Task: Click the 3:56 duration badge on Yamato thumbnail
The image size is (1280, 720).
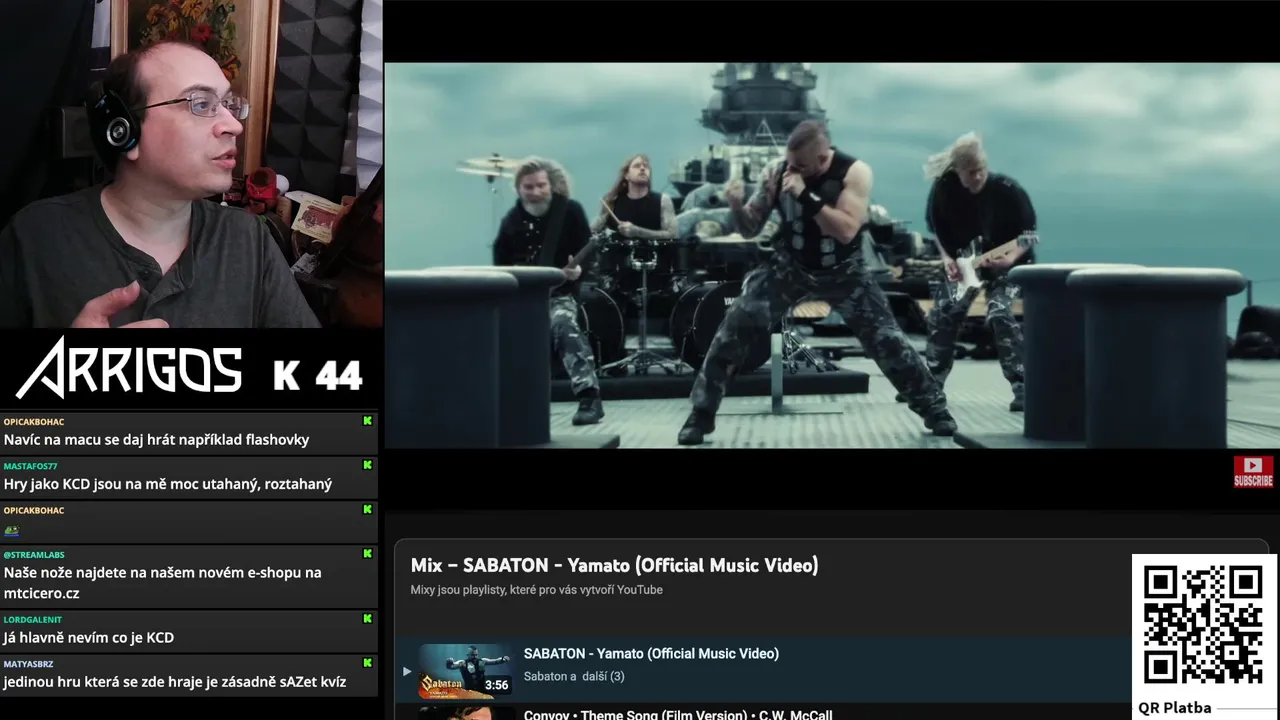Action: (x=496, y=685)
